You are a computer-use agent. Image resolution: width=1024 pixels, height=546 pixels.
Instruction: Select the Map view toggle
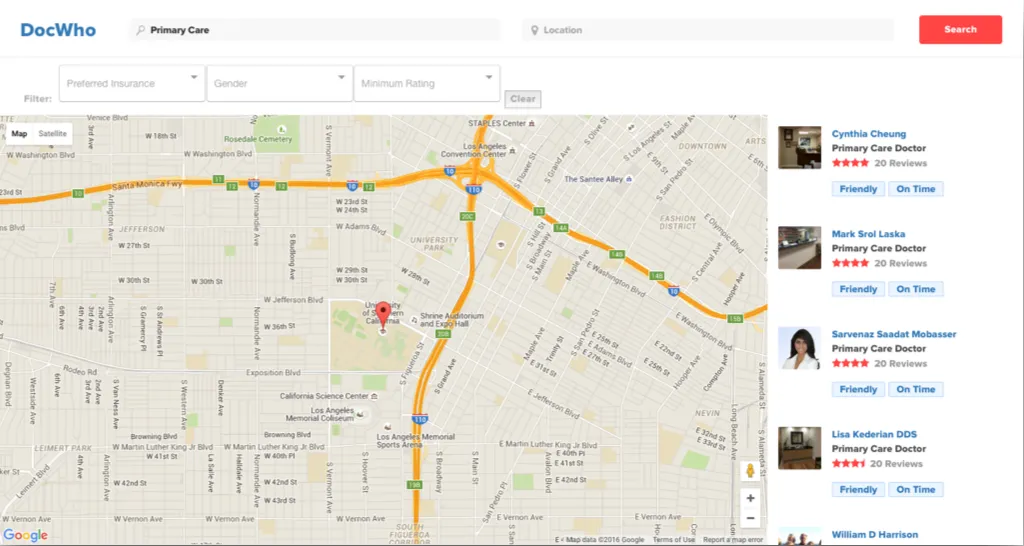tap(20, 134)
